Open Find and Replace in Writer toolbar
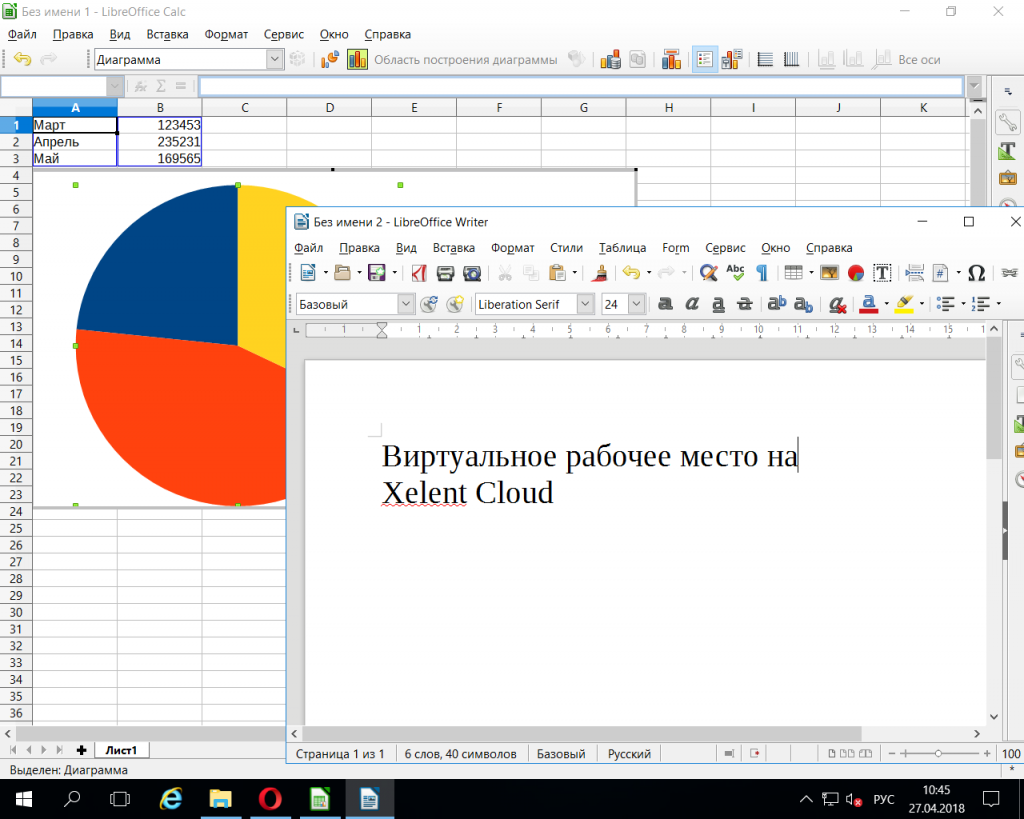 (709, 273)
